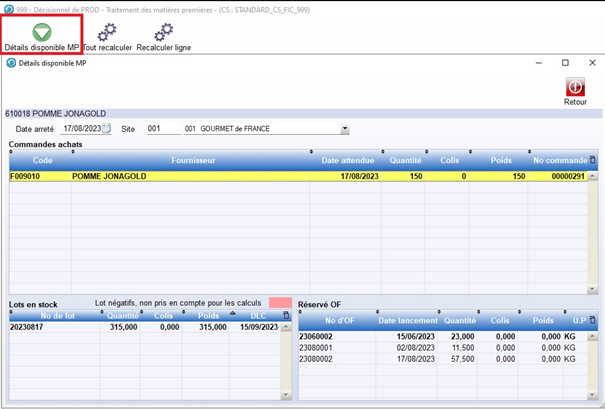This screenshot has width=605, height=409.
Task: Click Commandes achats grid options icon
Action: (592, 159)
